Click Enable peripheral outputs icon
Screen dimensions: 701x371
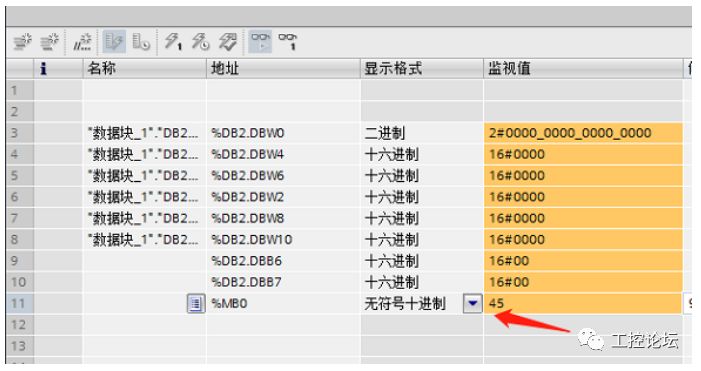(228, 42)
